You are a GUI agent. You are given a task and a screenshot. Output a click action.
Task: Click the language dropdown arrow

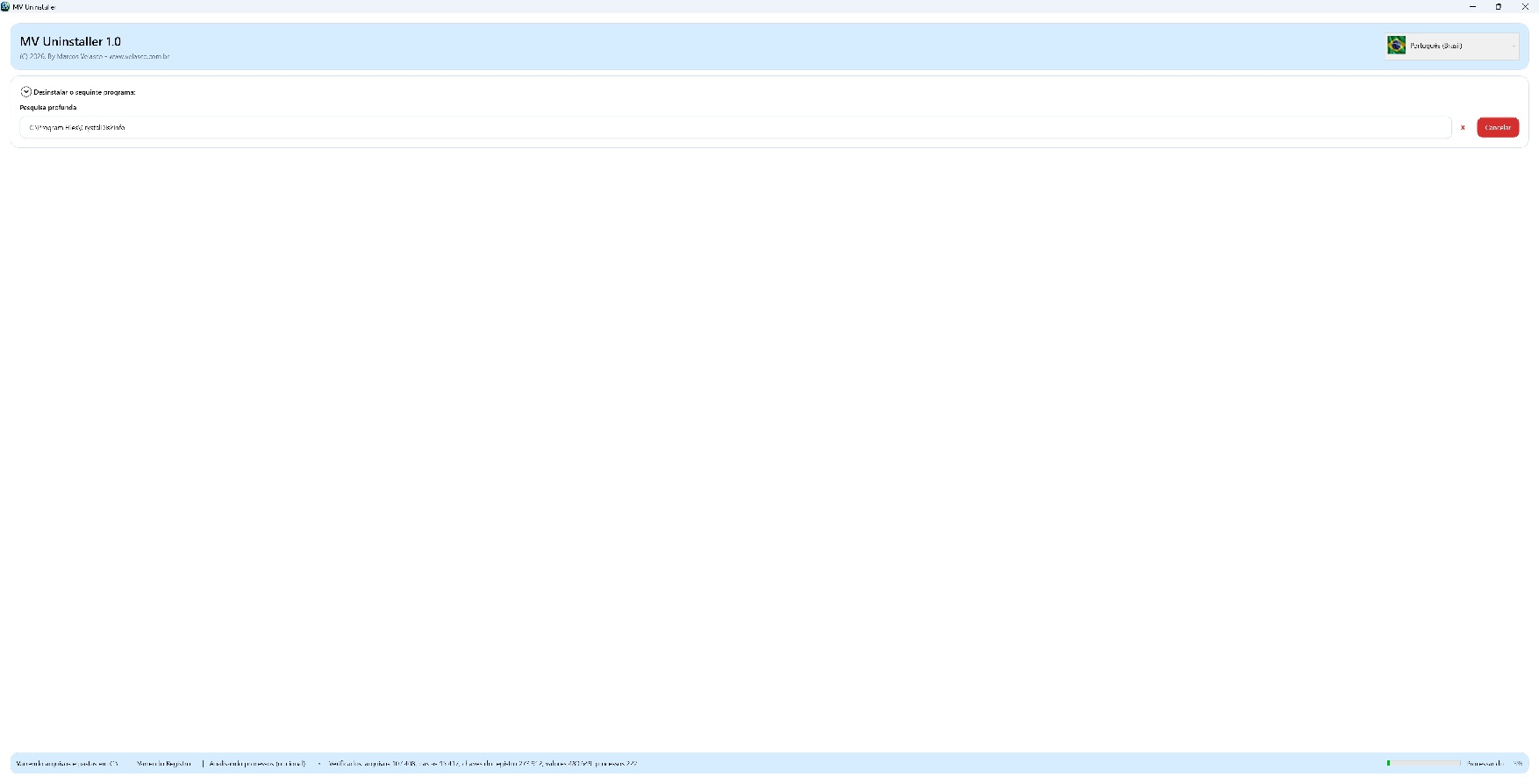coord(1513,46)
